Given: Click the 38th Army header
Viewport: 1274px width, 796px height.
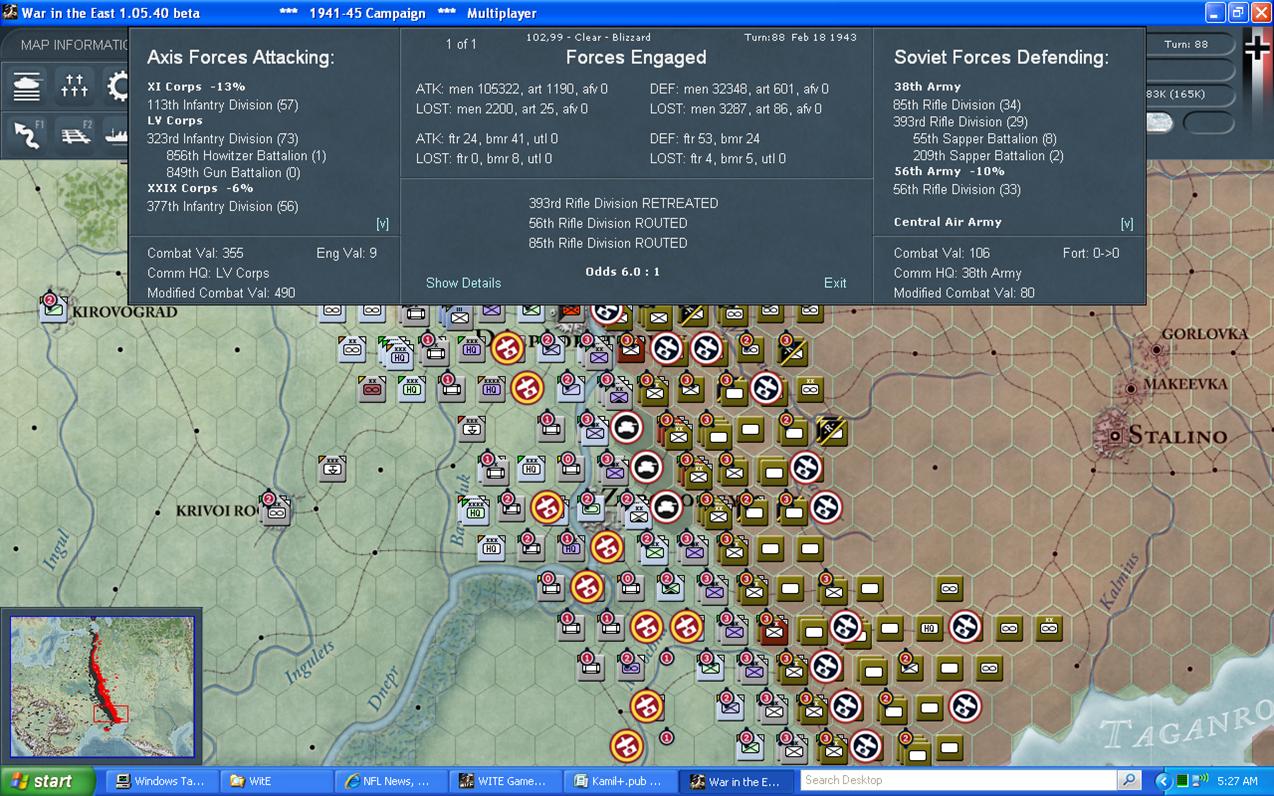Looking at the screenshot, I should (927, 87).
